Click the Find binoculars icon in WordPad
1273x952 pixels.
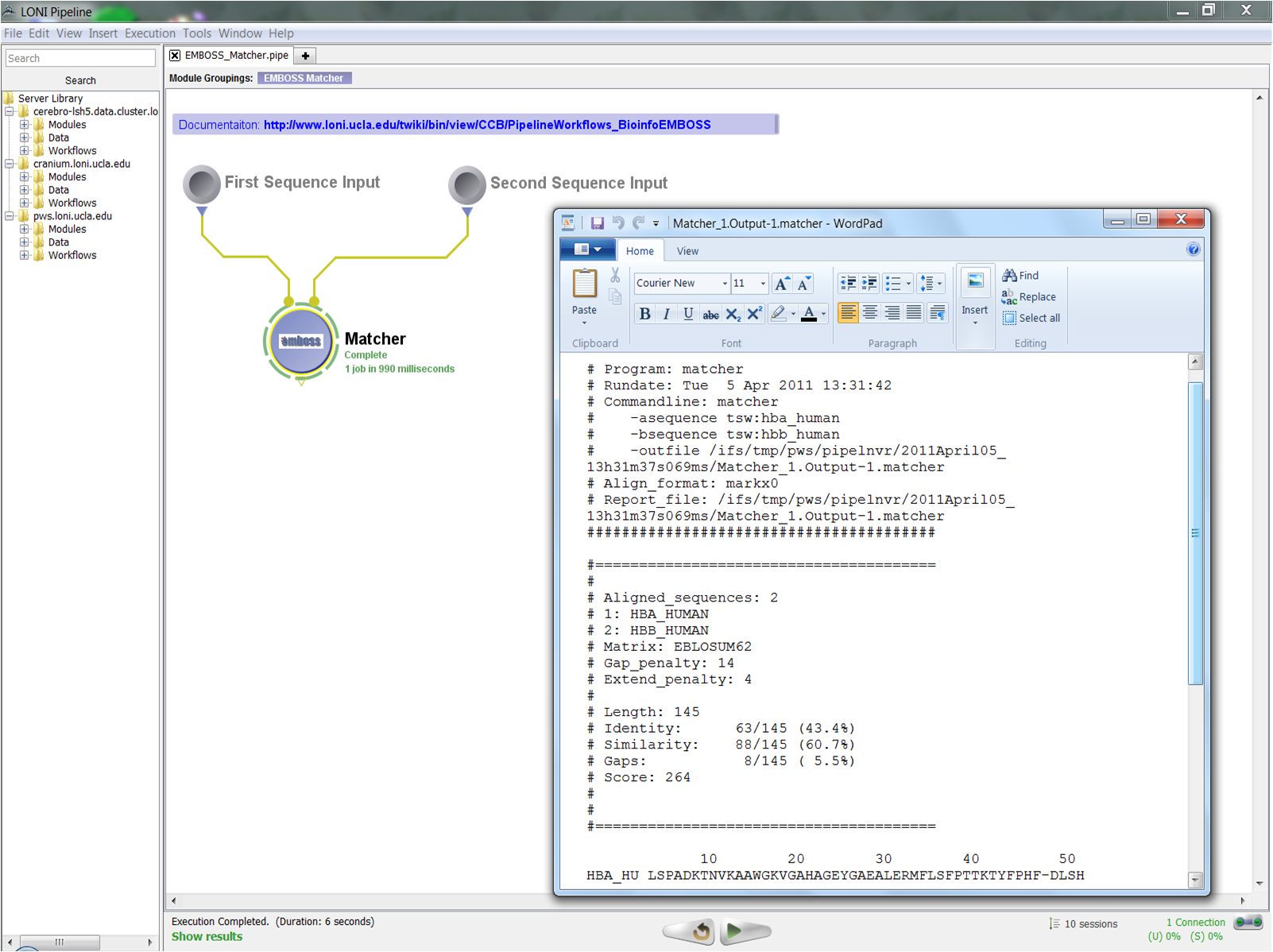pyautogui.click(x=1010, y=276)
